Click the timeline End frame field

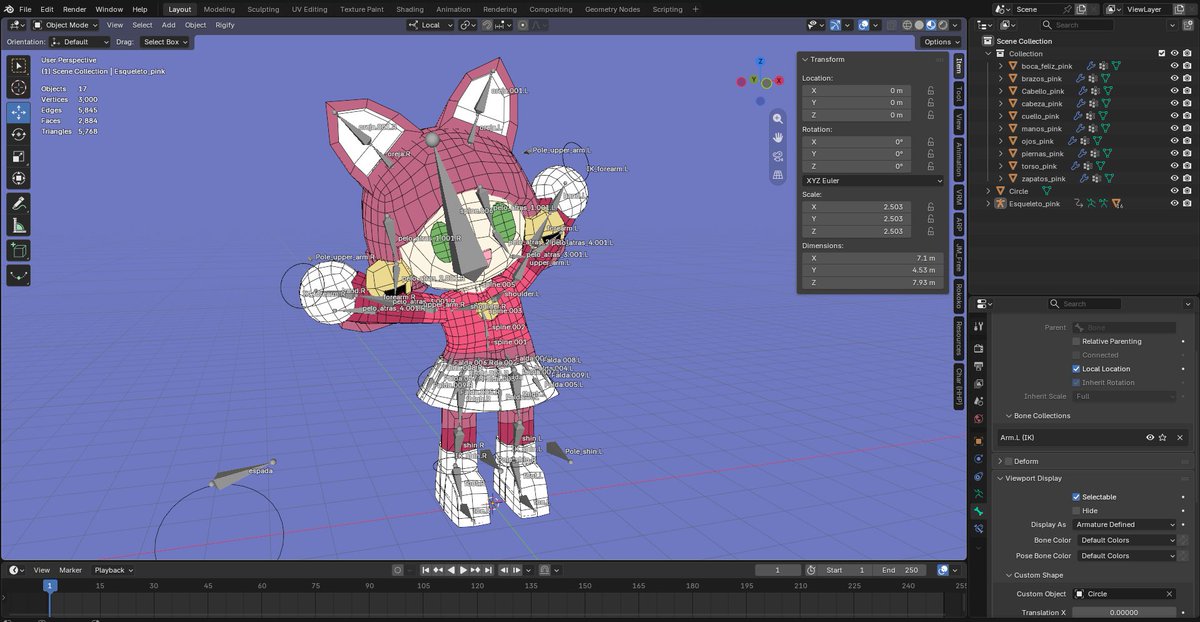coord(899,570)
